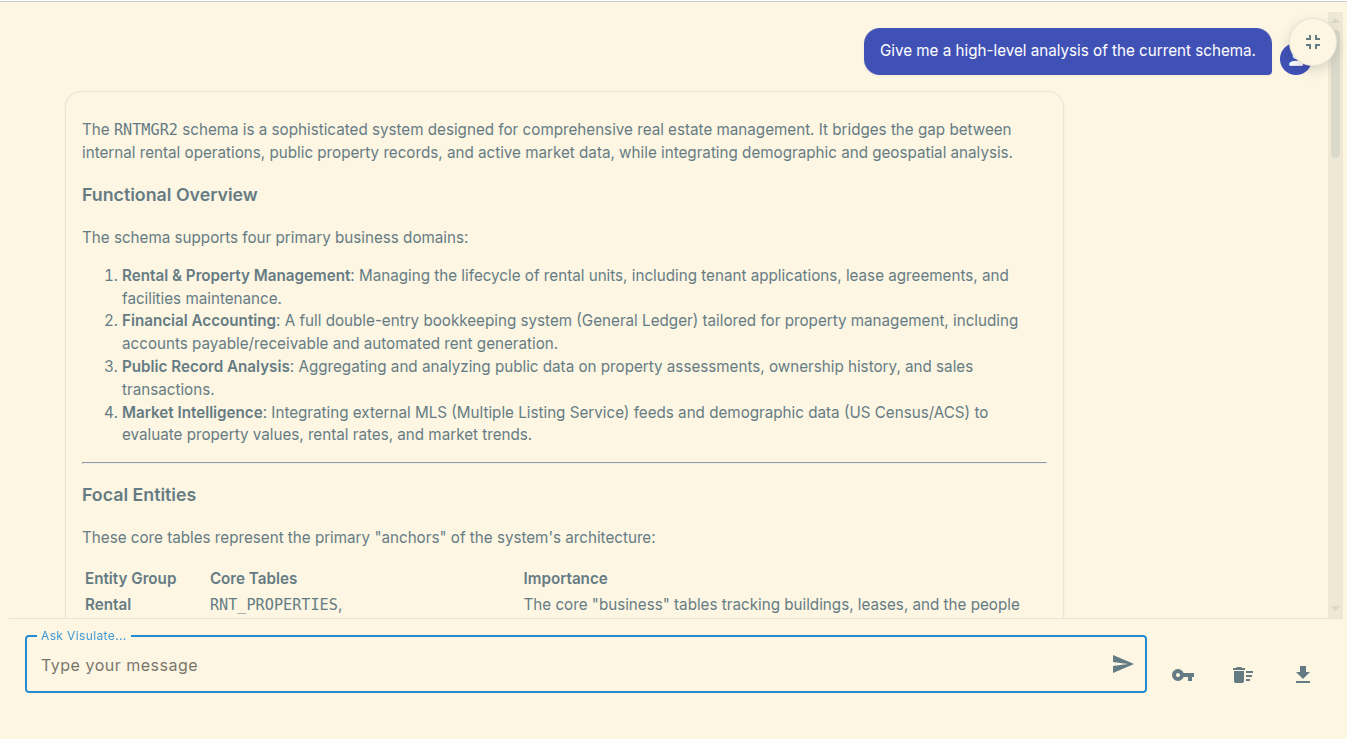Select the "Financial Accounting" bold label
This screenshot has width=1347, height=739.
(x=199, y=321)
